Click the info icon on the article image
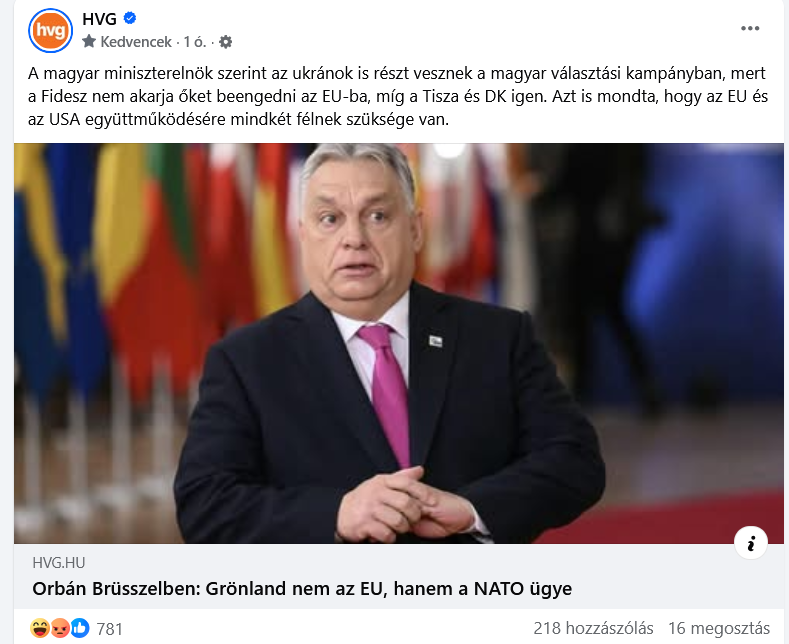 coord(751,543)
